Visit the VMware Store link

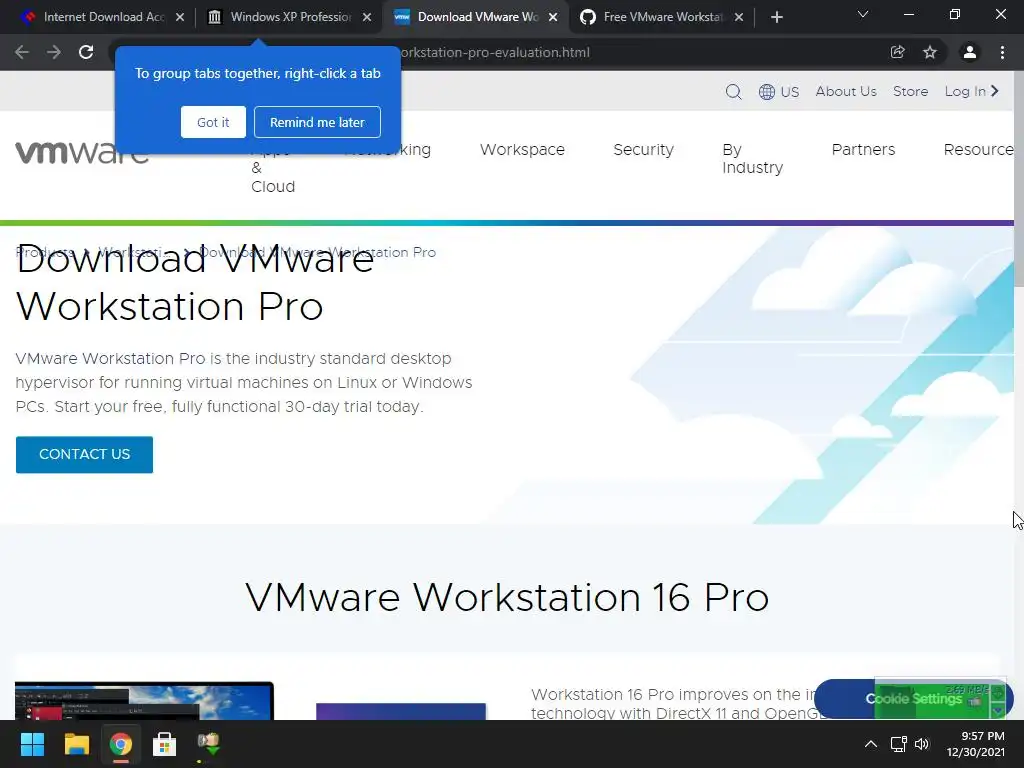pyautogui.click(x=910, y=91)
